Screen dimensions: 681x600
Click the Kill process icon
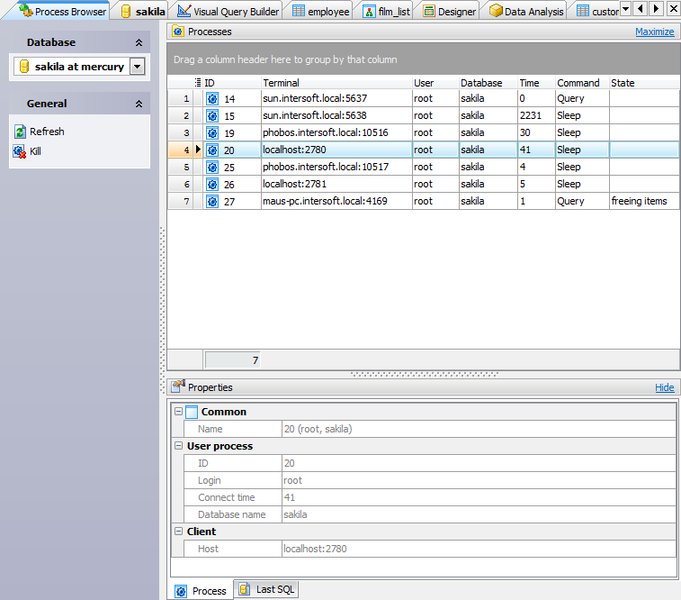[19, 152]
